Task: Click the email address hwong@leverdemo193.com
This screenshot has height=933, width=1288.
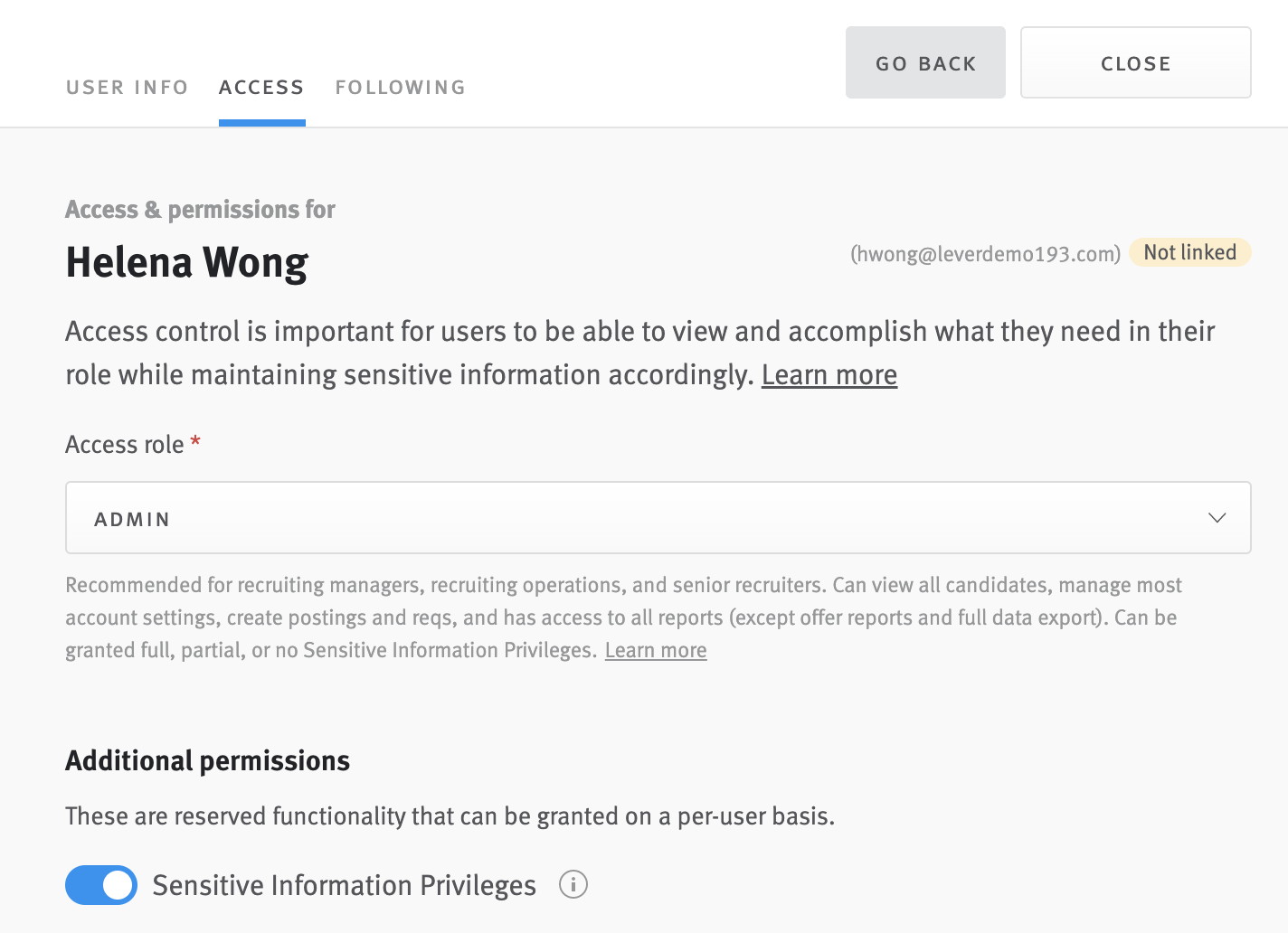Action: (x=984, y=254)
